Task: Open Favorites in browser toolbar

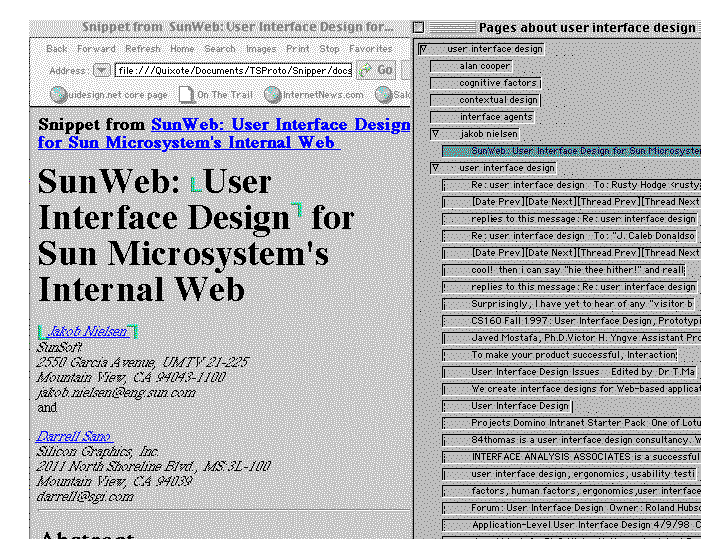Action: coord(371,49)
